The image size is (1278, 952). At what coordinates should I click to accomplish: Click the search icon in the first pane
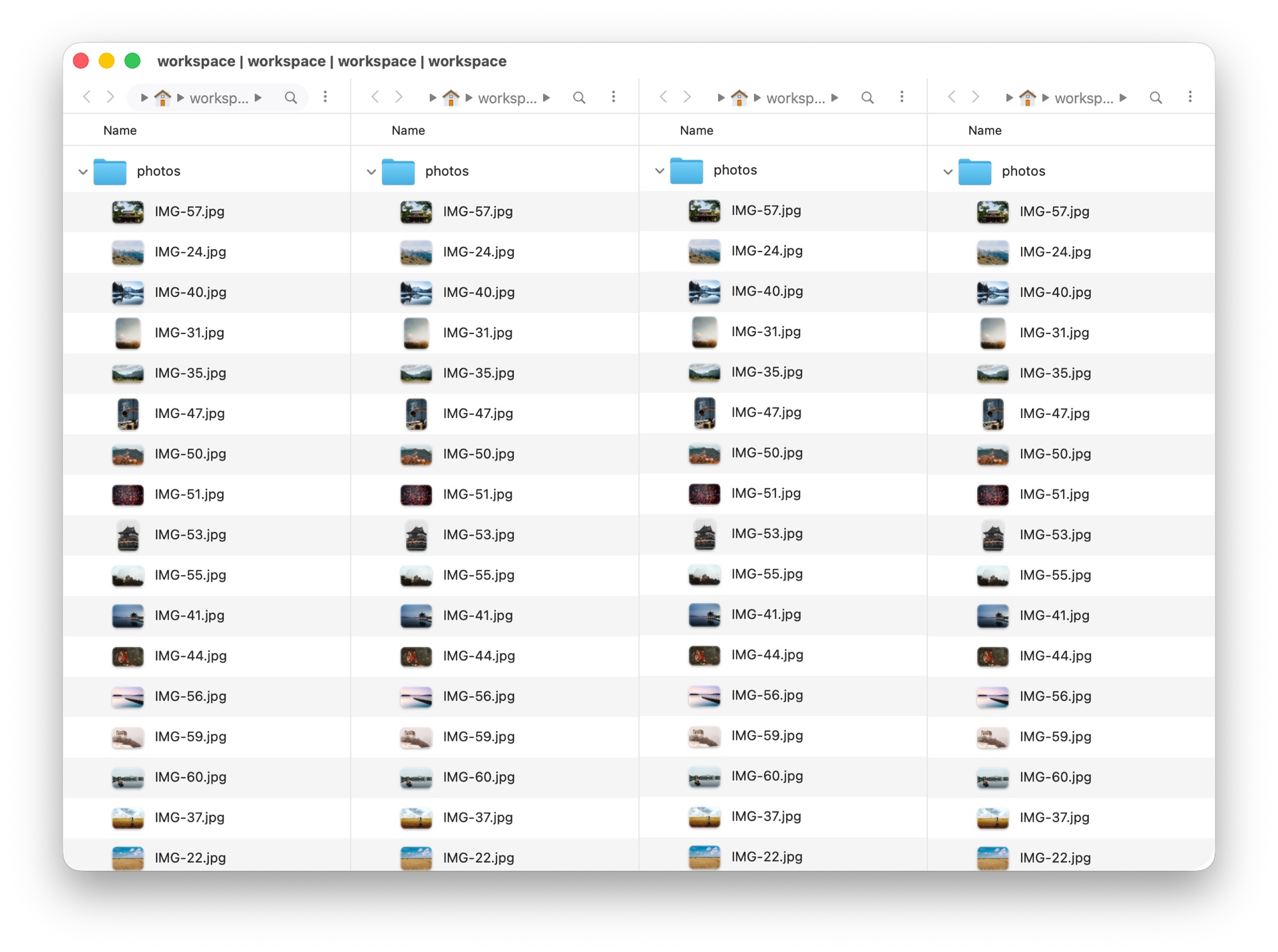291,97
